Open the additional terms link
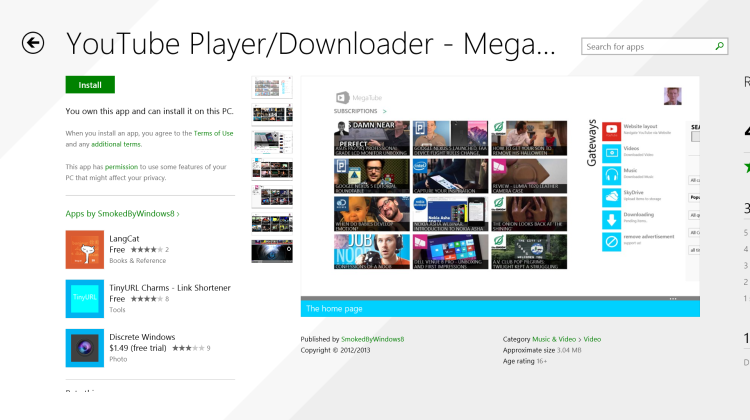 pyautogui.click(x=116, y=144)
